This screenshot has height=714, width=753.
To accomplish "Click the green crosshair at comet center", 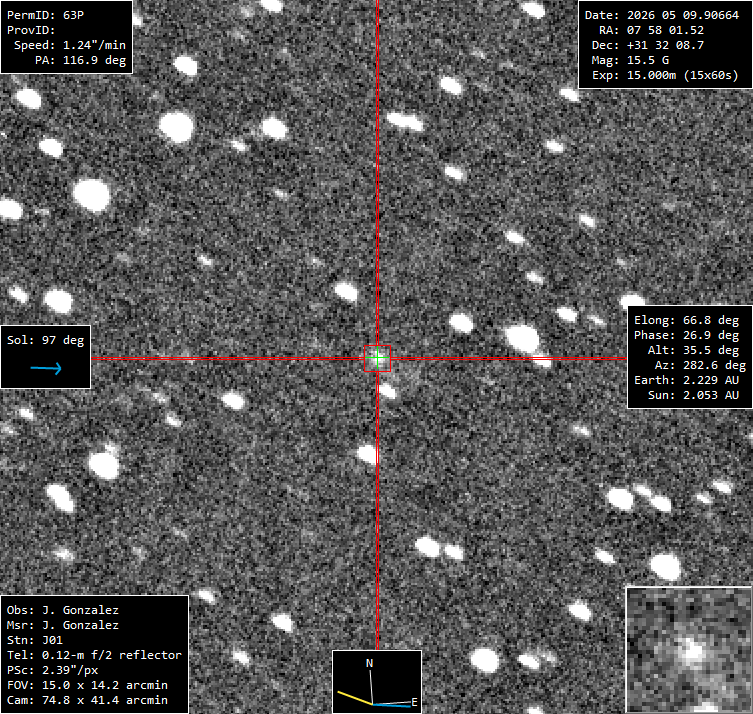I will 377,358.
